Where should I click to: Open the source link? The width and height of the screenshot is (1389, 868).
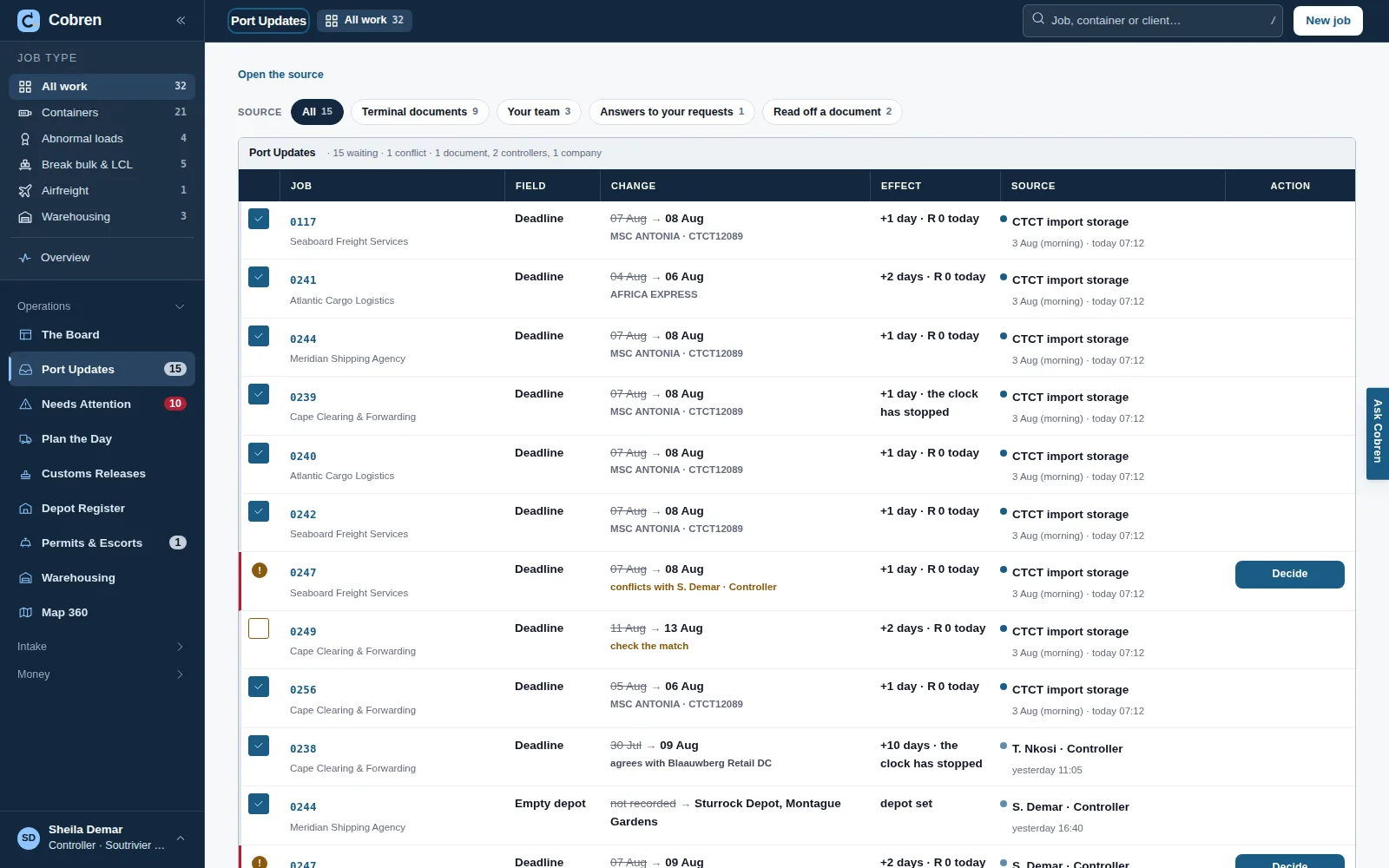tap(280, 75)
